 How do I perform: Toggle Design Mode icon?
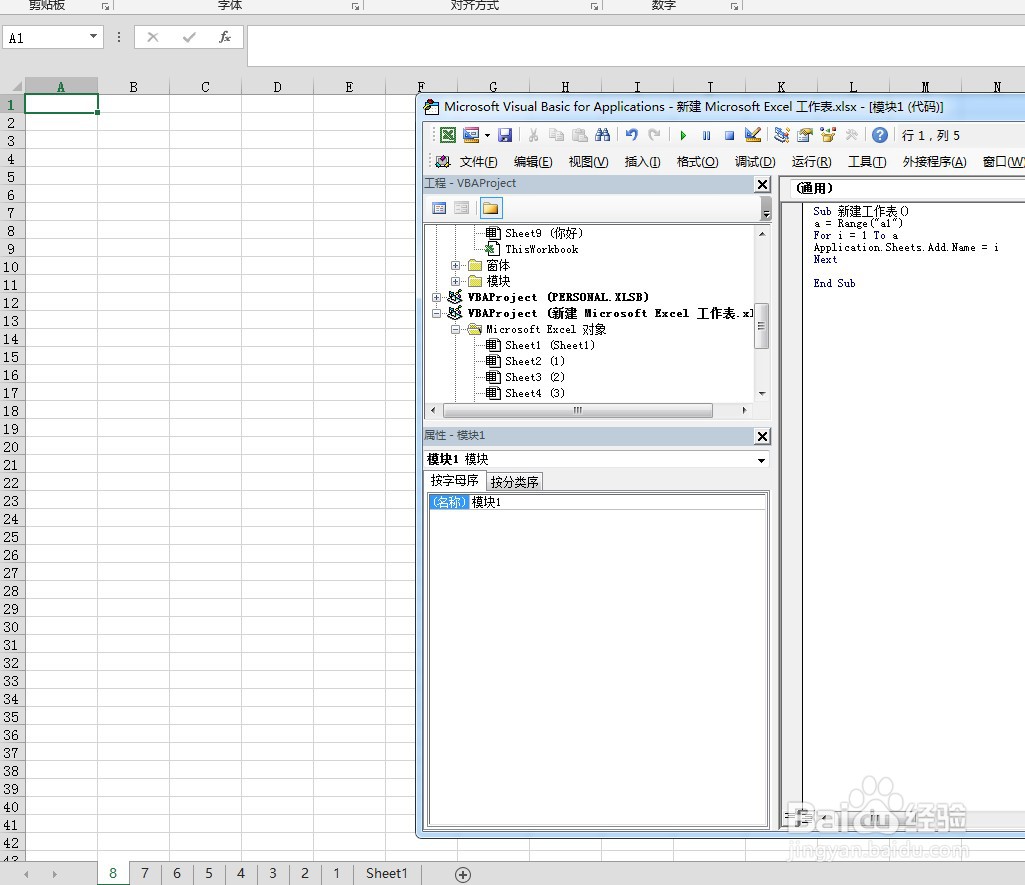point(752,135)
